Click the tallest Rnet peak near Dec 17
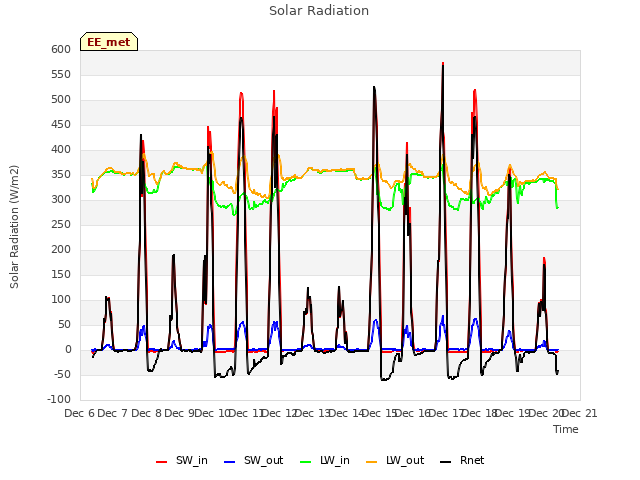The width and height of the screenshot is (640, 480). pyautogui.click(x=443, y=65)
